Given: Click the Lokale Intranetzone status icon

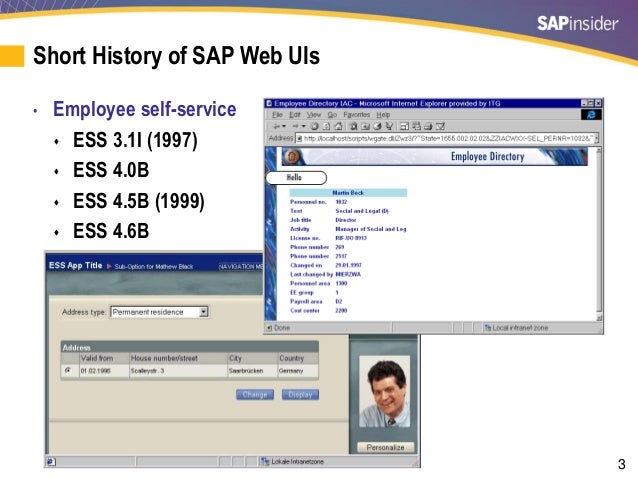Looking at the screenshot, I should [265, 462].
